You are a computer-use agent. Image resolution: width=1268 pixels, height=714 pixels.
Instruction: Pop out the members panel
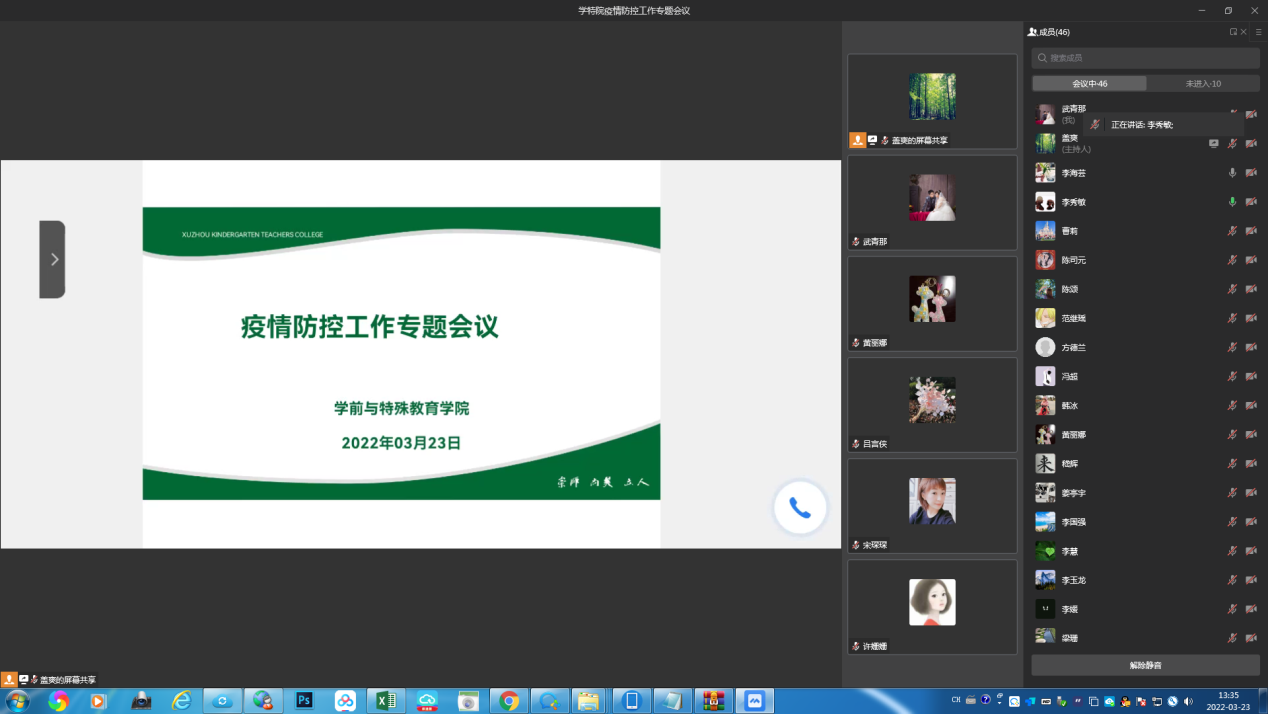click(1234, 32)
